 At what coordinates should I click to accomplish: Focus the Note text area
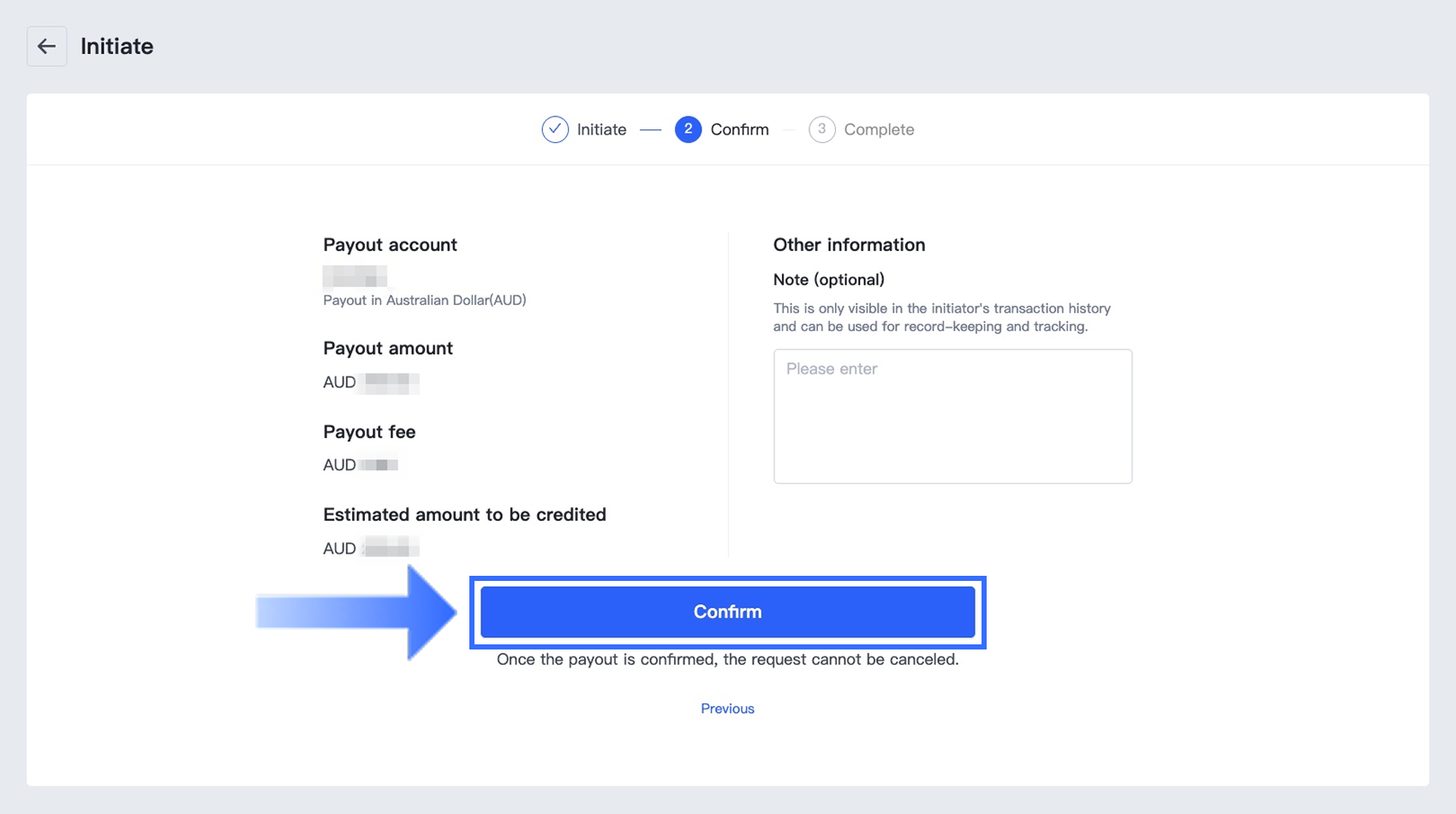[952, 416]
